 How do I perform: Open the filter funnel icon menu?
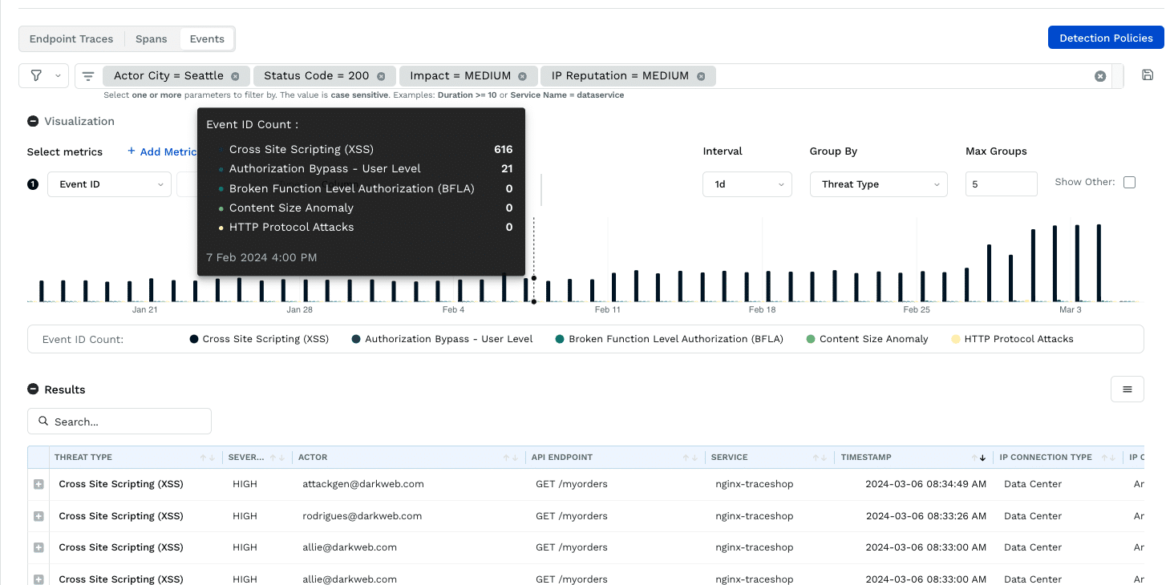[43, 76]
